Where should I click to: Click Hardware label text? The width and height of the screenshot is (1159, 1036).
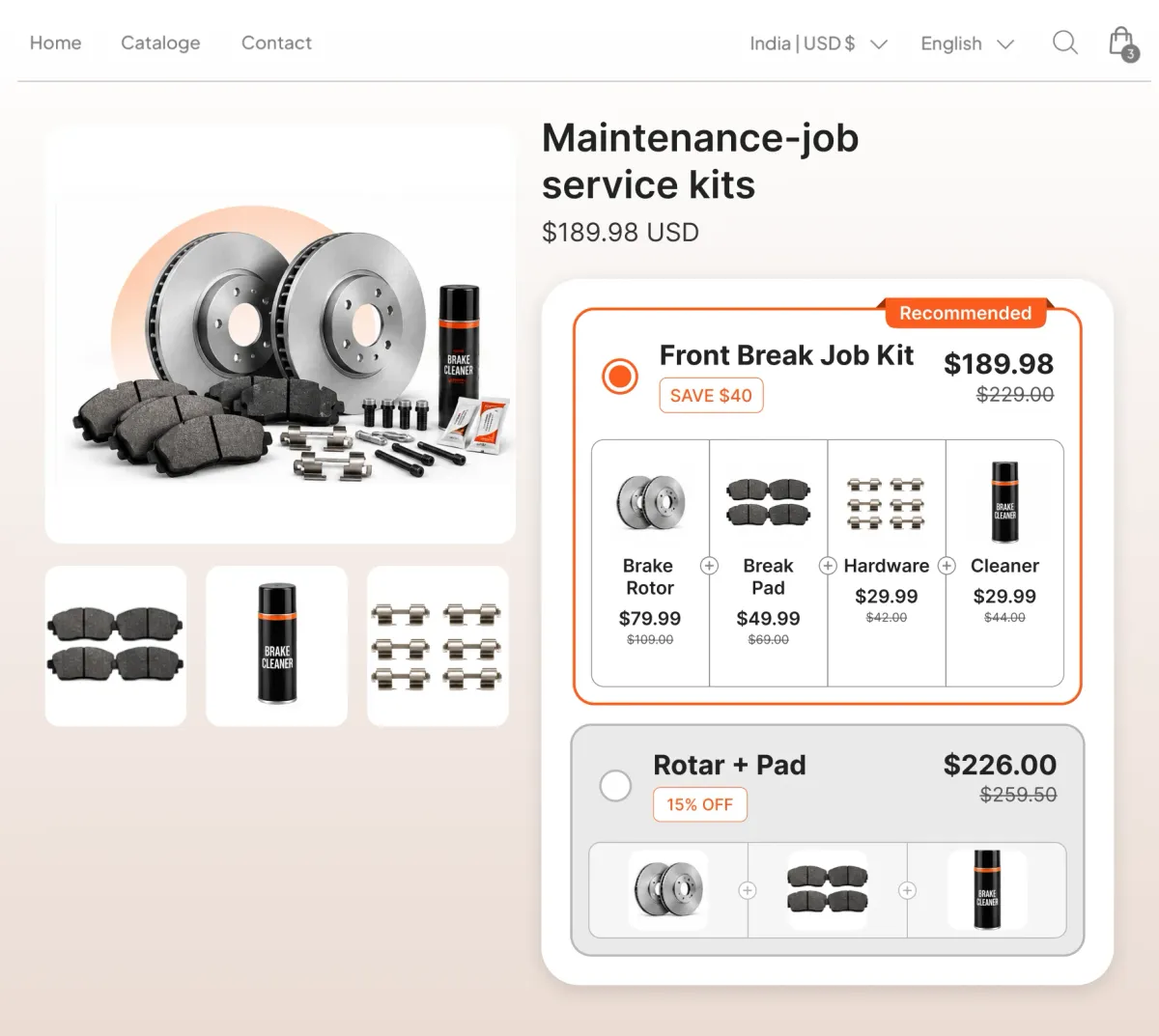pyautogui.click(x=887, y=566)
